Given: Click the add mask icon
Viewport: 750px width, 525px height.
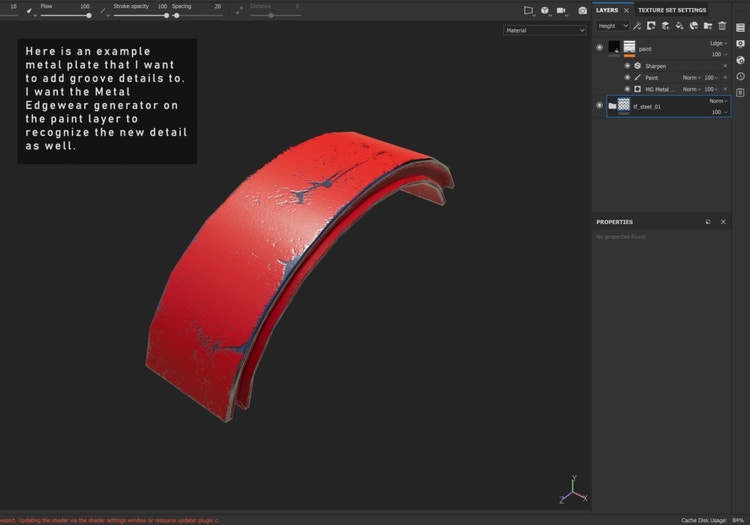Looking at the screenshot, I should (650, 26).
